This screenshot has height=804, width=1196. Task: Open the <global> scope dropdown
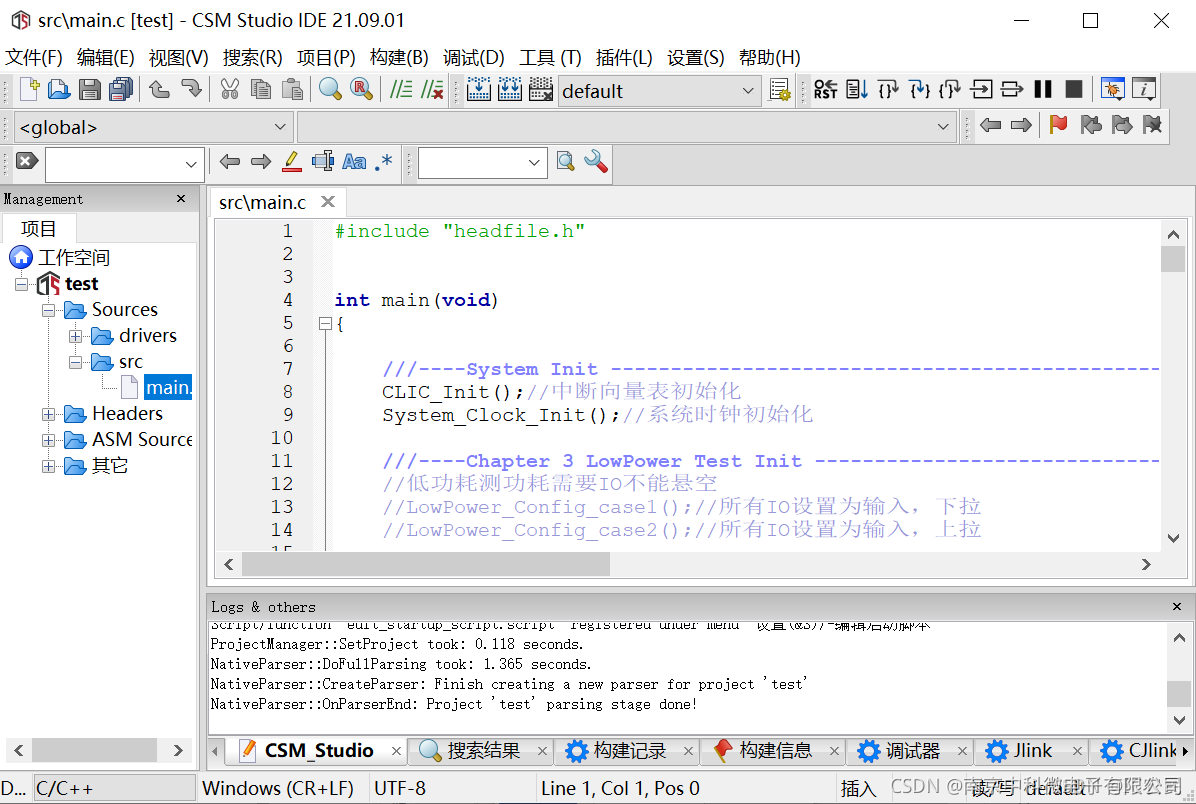click(281, 127)
